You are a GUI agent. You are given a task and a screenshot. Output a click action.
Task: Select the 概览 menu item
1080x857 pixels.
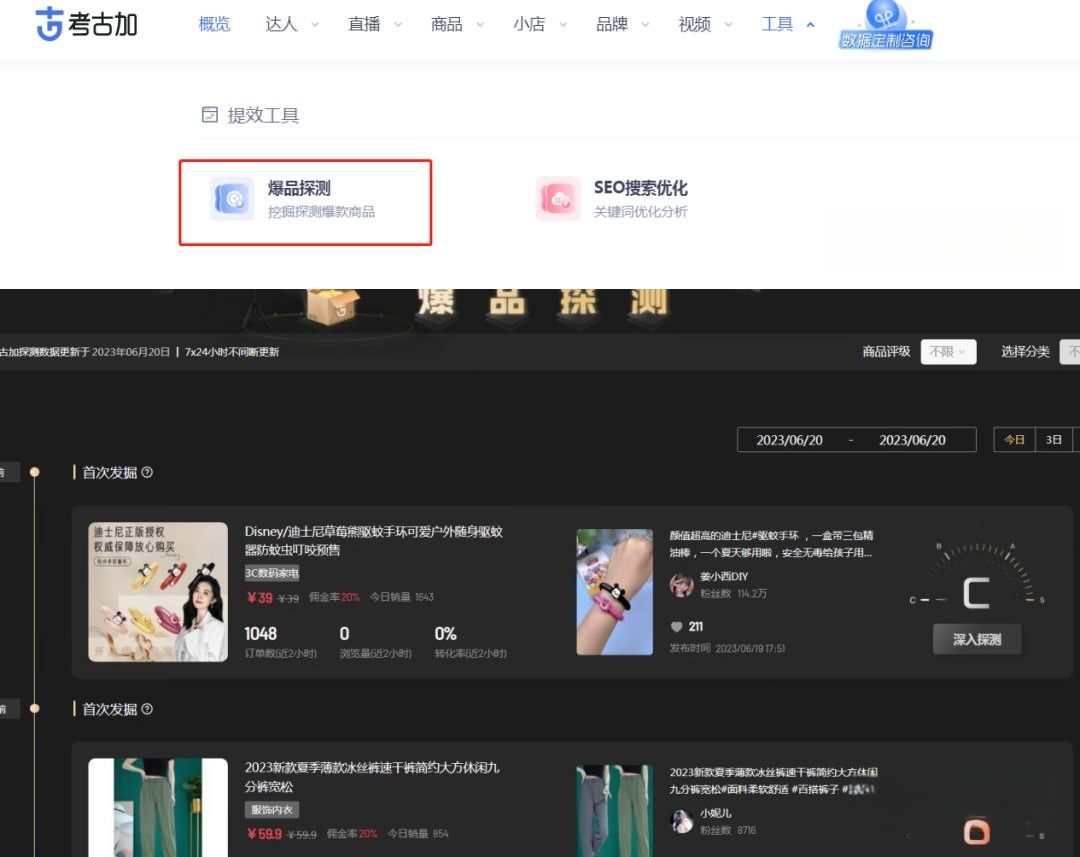point(214,24)
